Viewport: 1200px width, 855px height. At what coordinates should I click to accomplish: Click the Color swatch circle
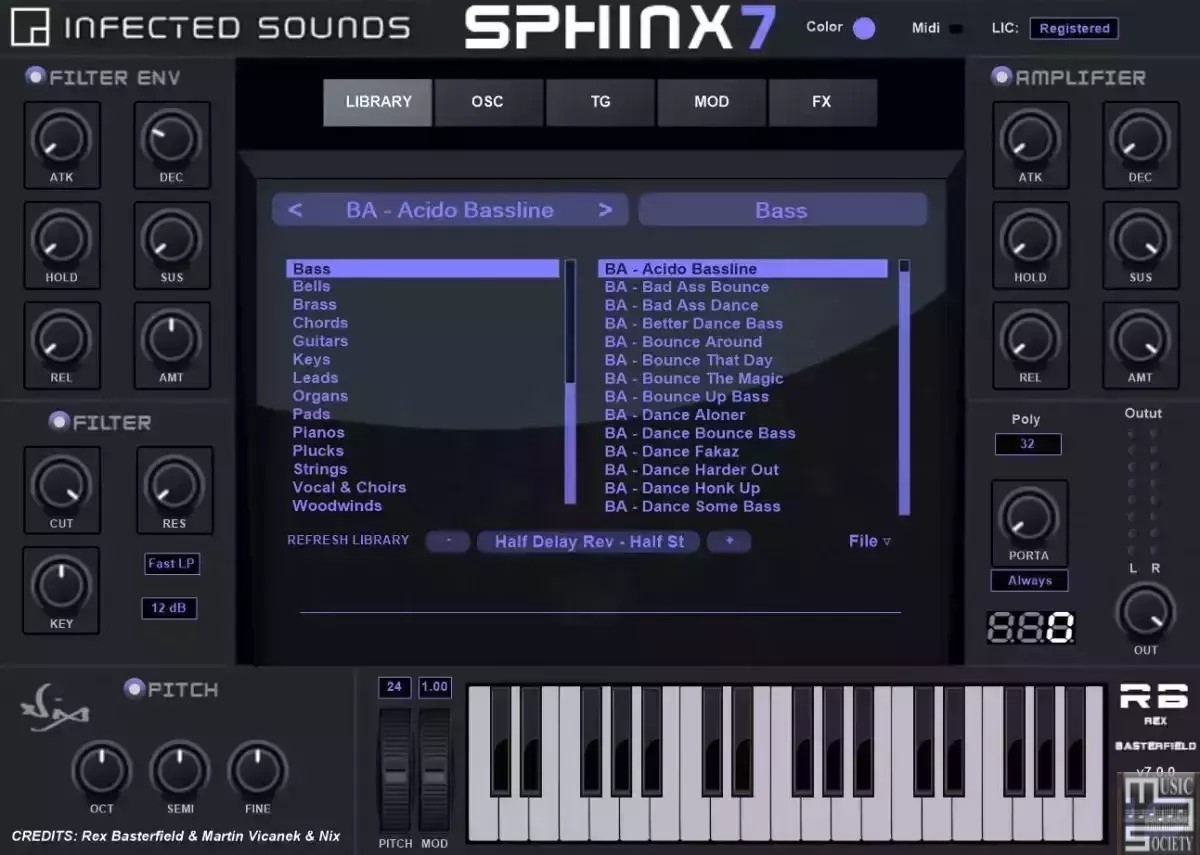[x=864, y=28]
